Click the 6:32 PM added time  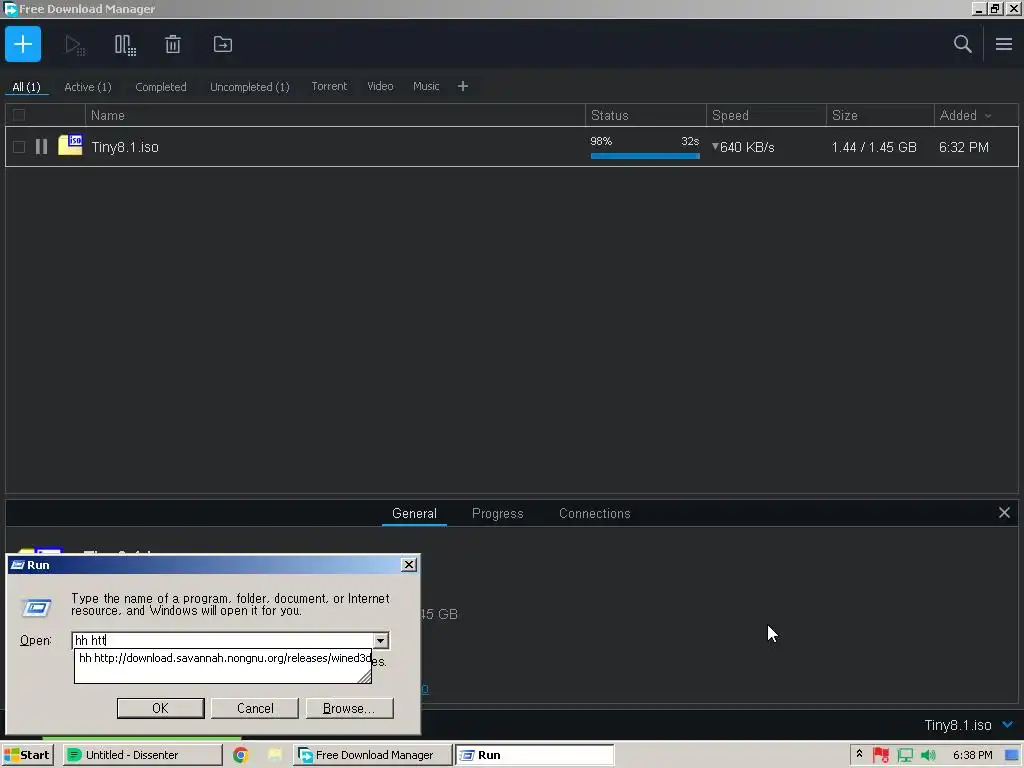(x=963, y=147)
